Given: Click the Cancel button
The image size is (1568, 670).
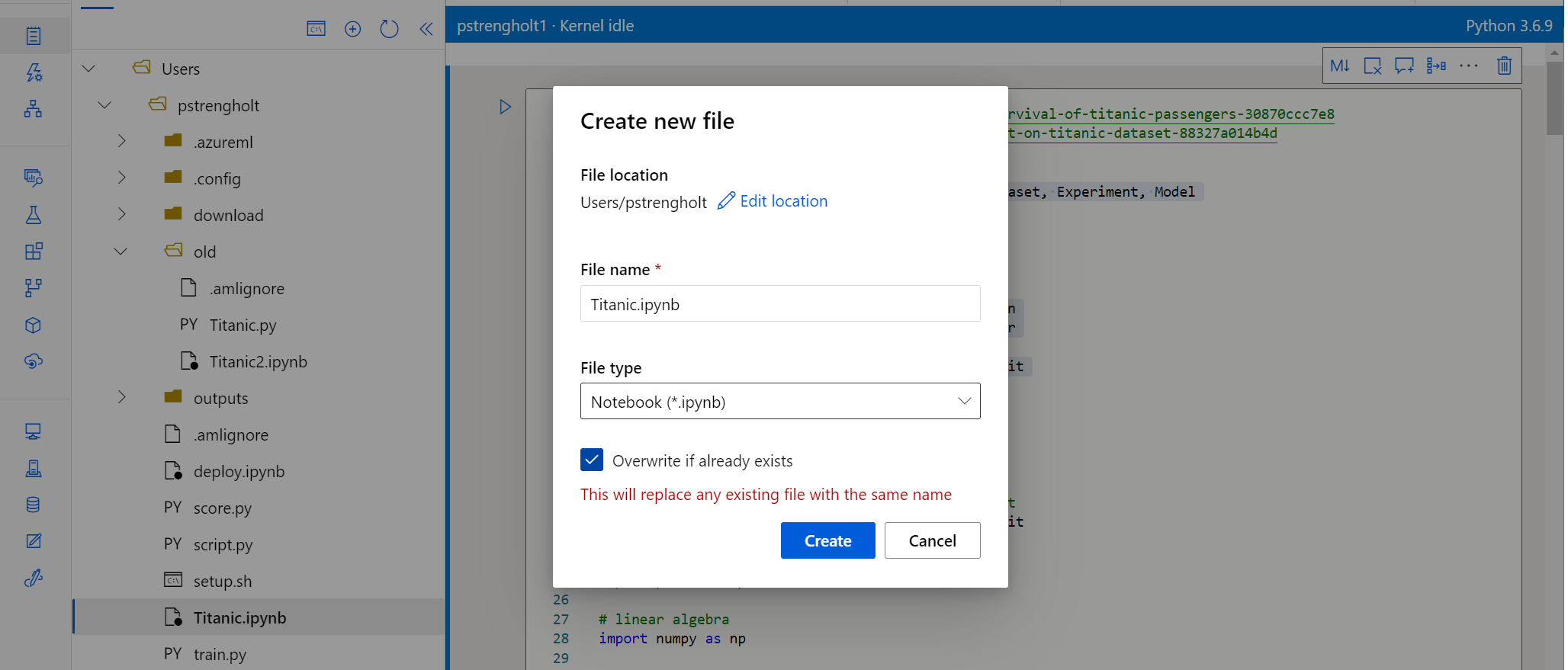Looking at the screenshot, I should click(932, 540).
